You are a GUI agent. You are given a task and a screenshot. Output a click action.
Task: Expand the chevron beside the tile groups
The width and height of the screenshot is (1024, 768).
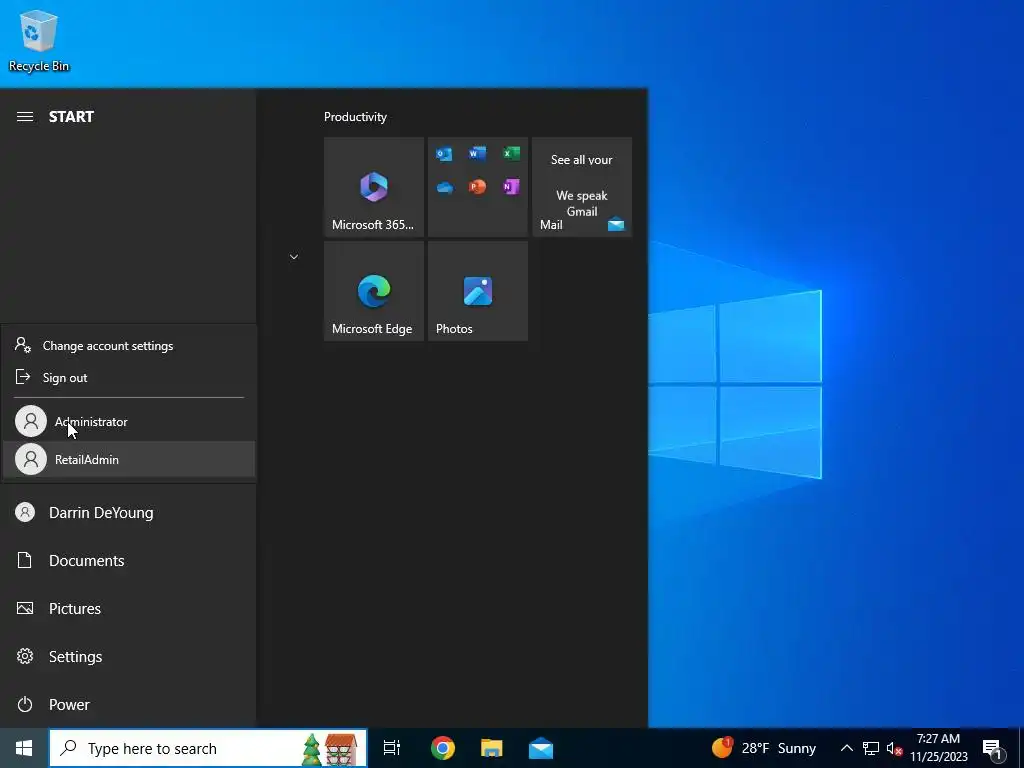pyautogui.click(x=294, y=257)
